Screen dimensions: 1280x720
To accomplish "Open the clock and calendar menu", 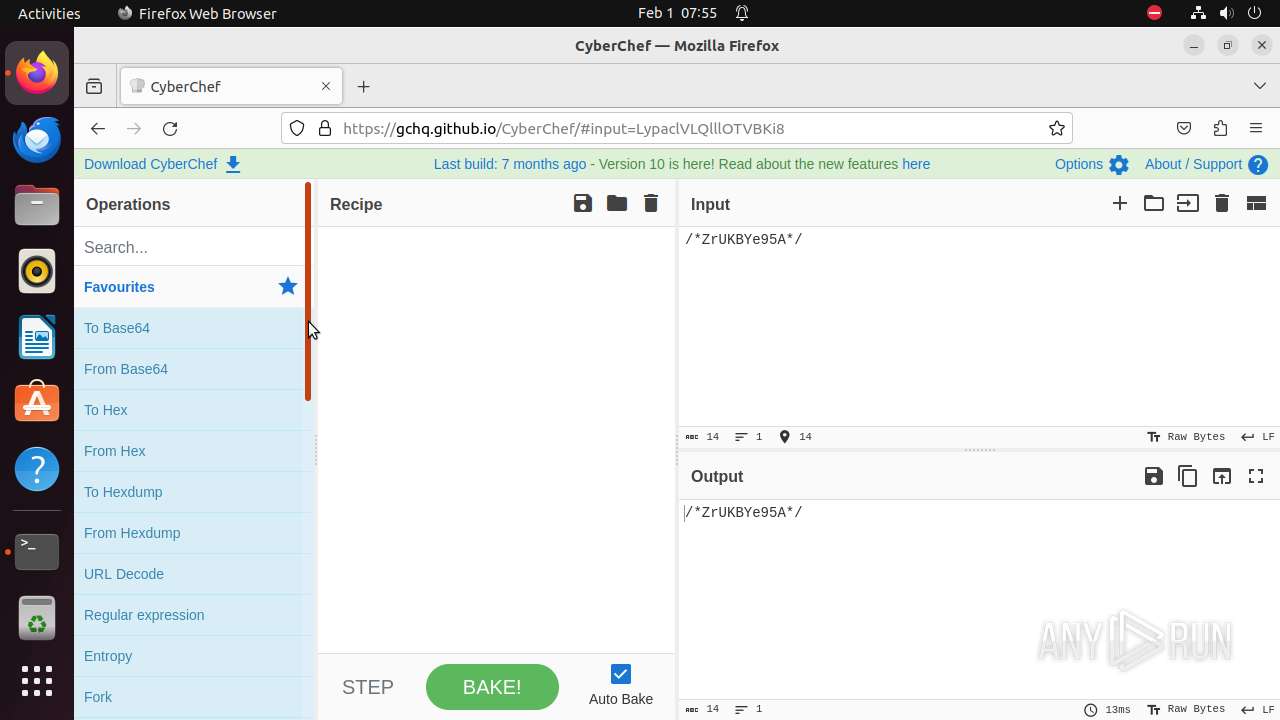I will (677, 13).
